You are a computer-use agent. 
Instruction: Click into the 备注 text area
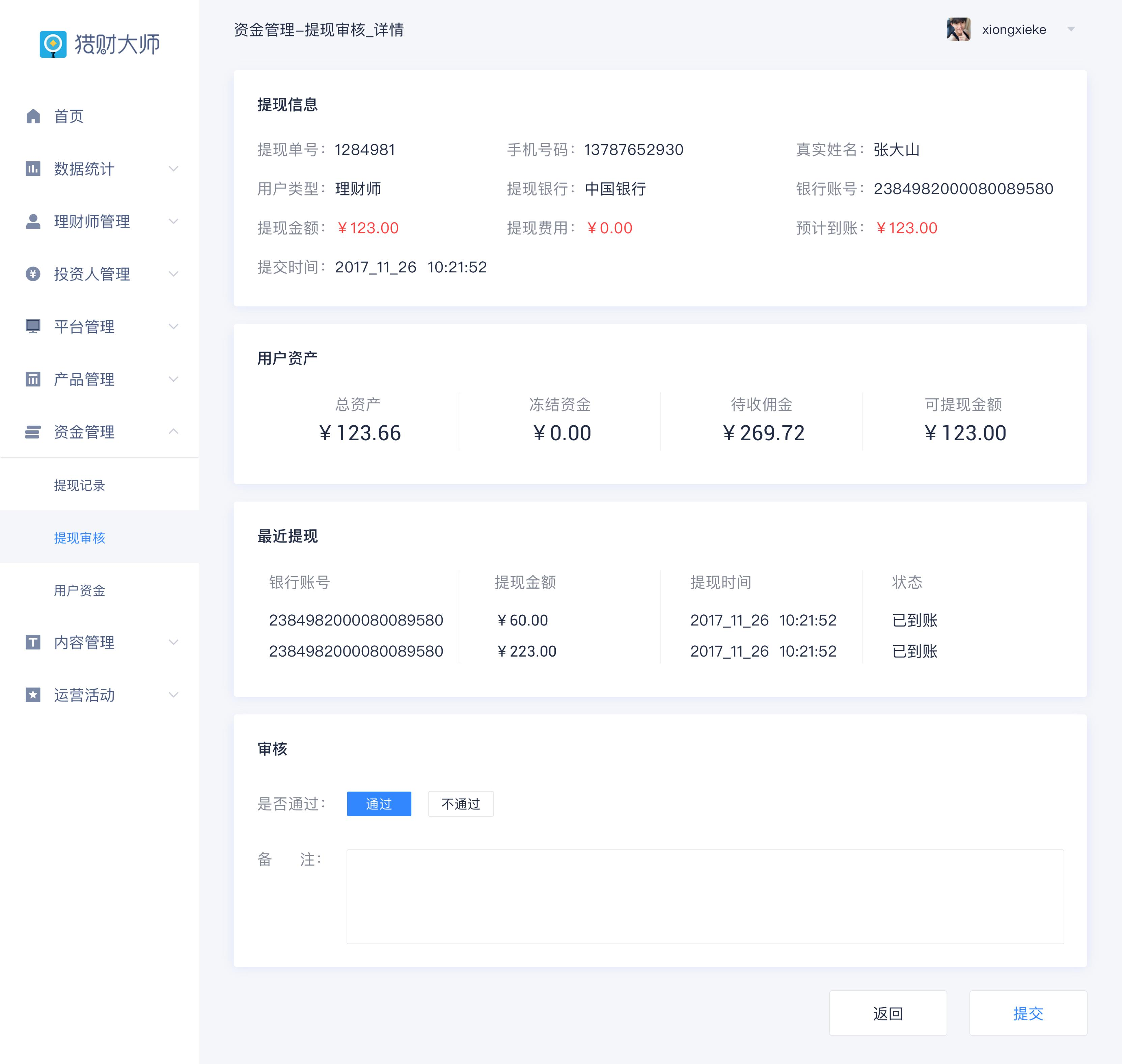(x=705, y=896)
